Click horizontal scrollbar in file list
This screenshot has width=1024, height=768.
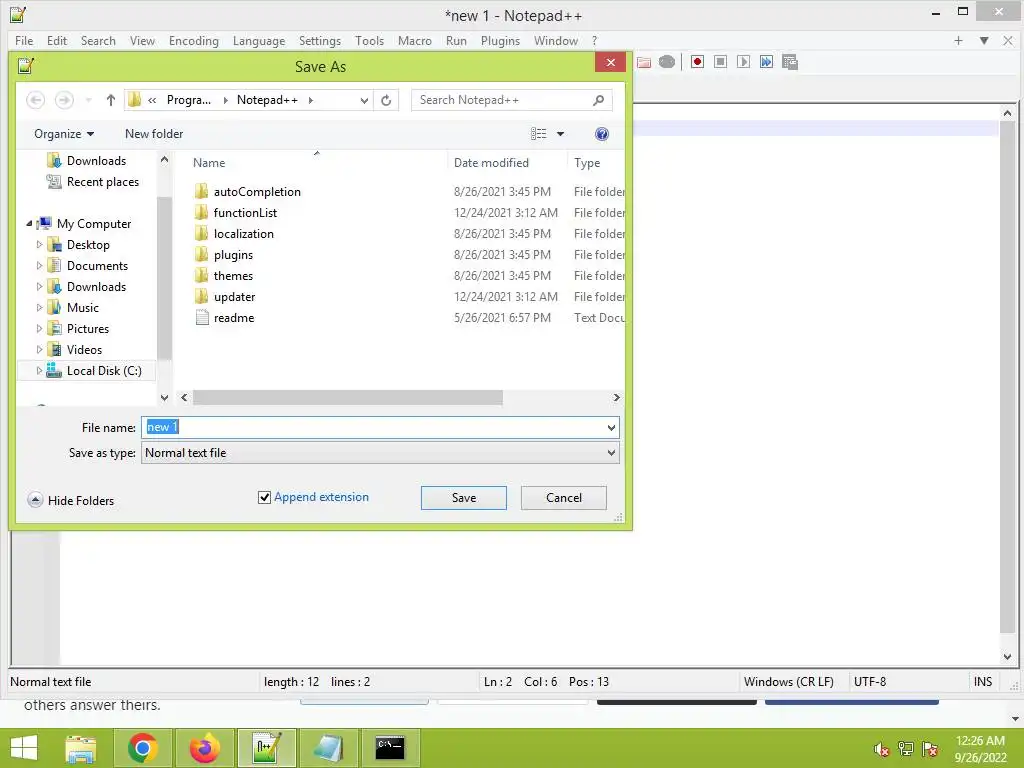pyautogui.click(x=347, y=397)
